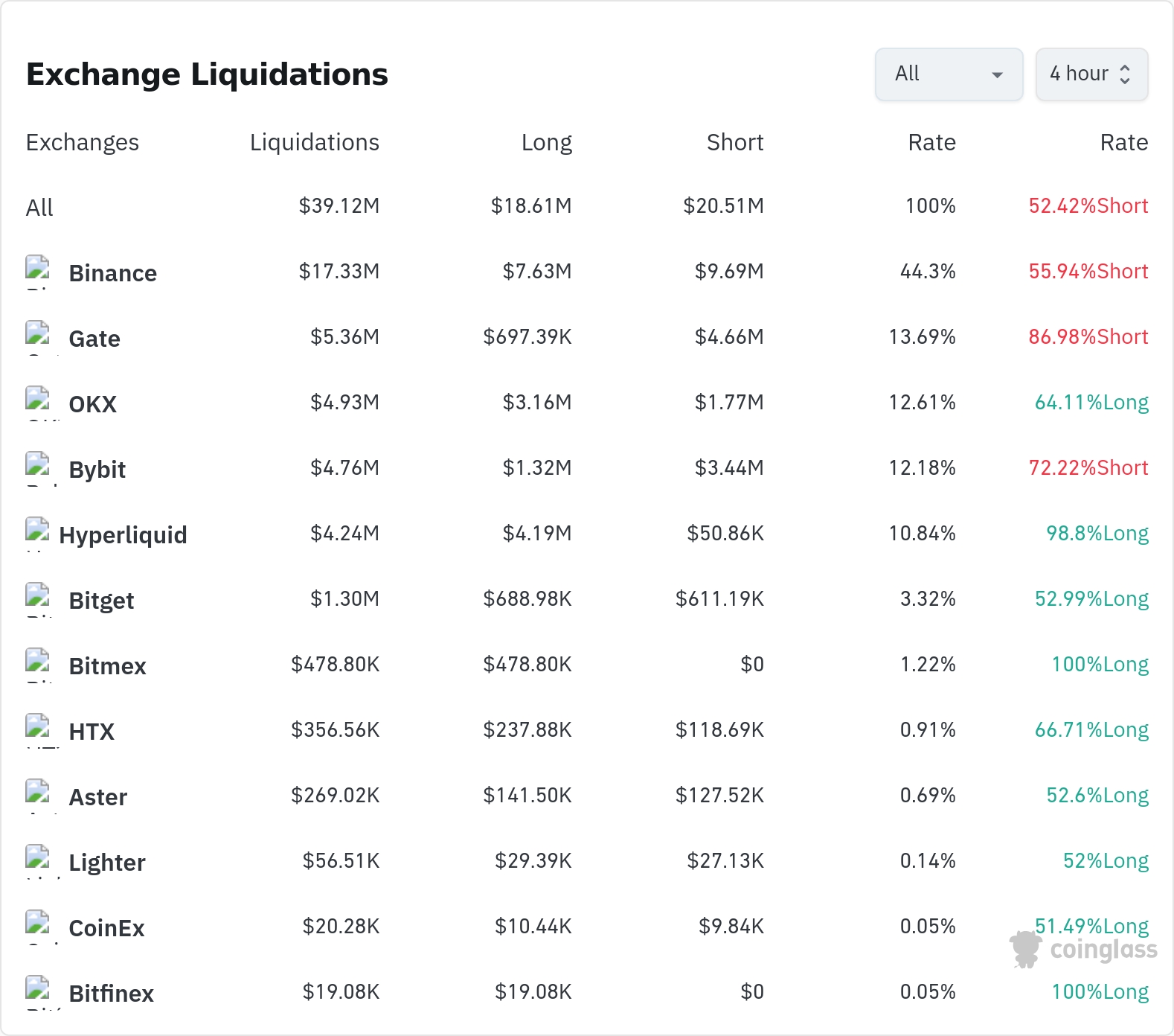
Task: Click the Hyperliquid exchange logo icon
Action: (x=37, y=534)
